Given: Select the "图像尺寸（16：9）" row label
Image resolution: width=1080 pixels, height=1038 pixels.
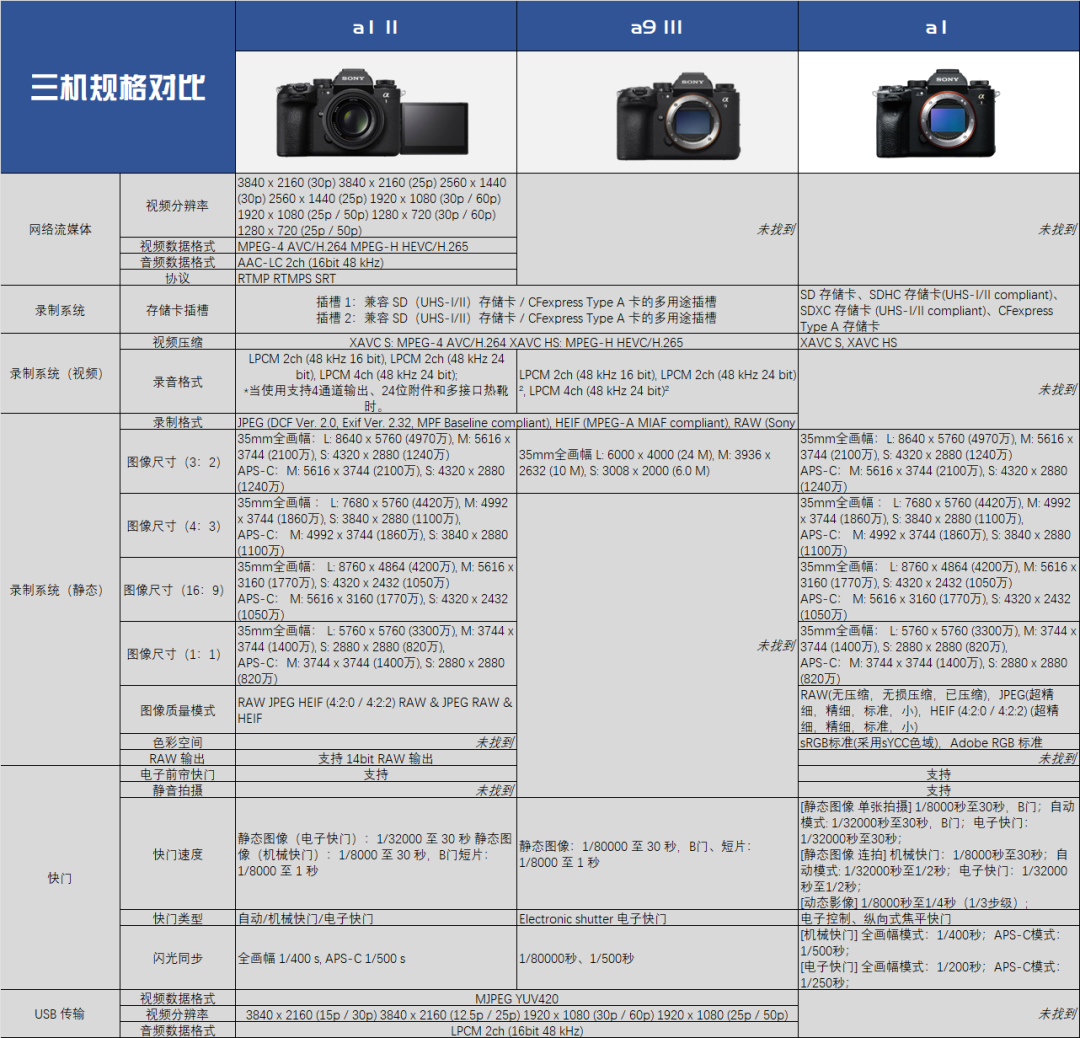Looking at the screenshot, I should click(178, 590).
